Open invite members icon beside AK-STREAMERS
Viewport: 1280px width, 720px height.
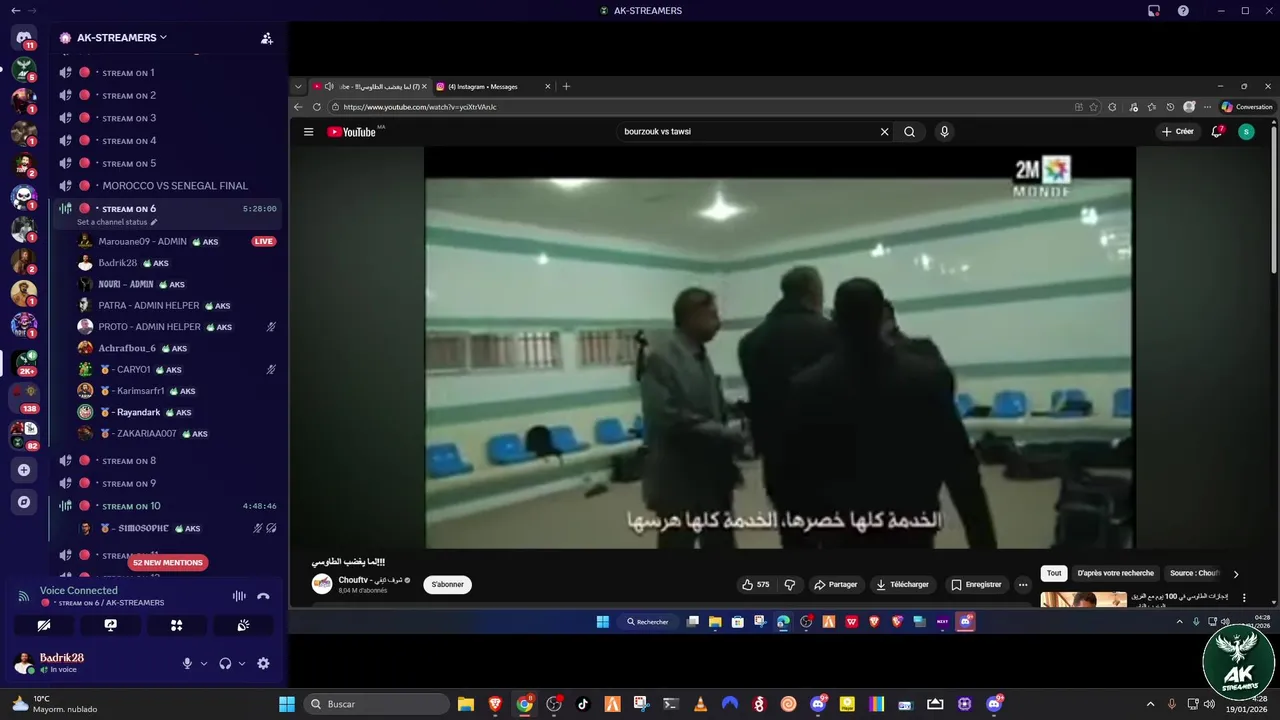[267, 38]
